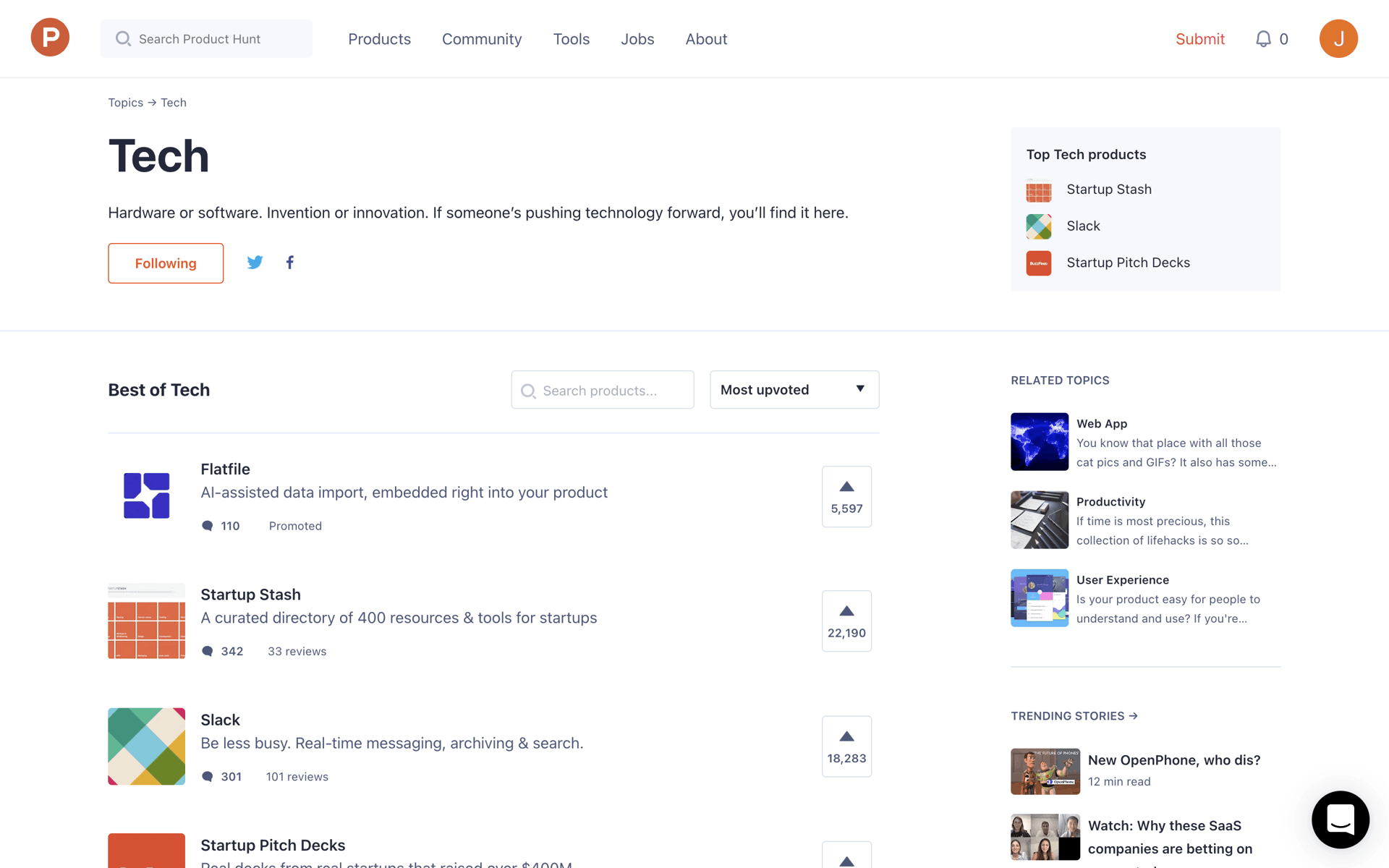This screenshot has height=868, width=1389.
Task: Click Topics in the breadcrumb
Action: 126,103
